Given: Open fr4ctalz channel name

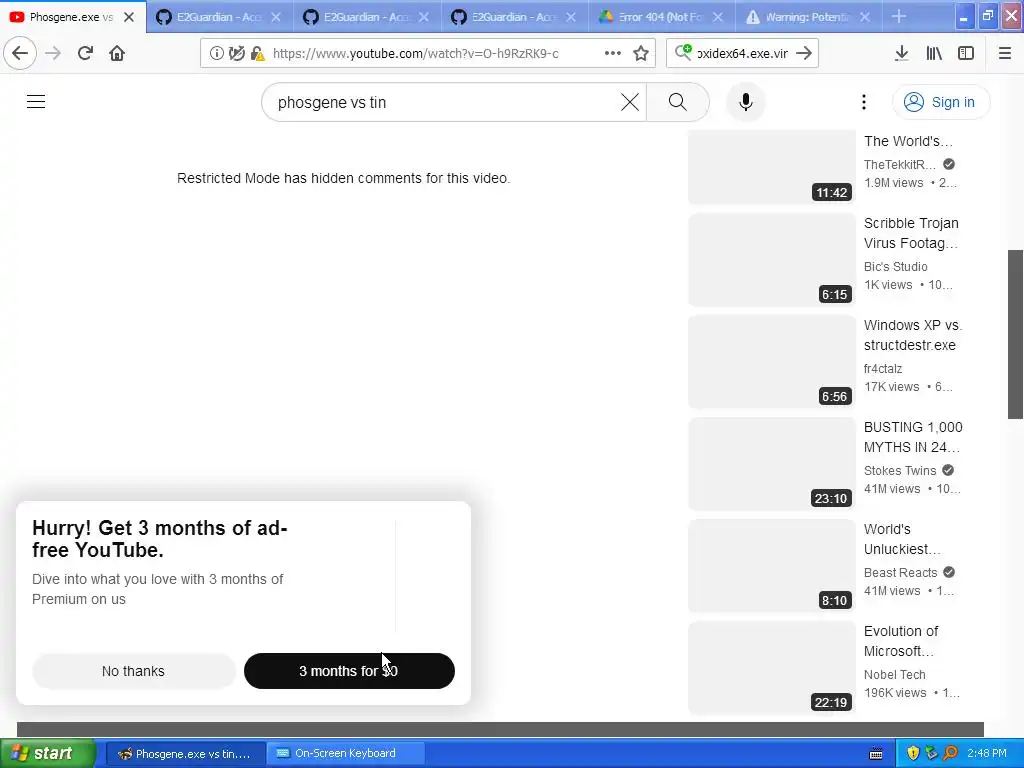Looking at the screenshot, I should click(883, 368).
